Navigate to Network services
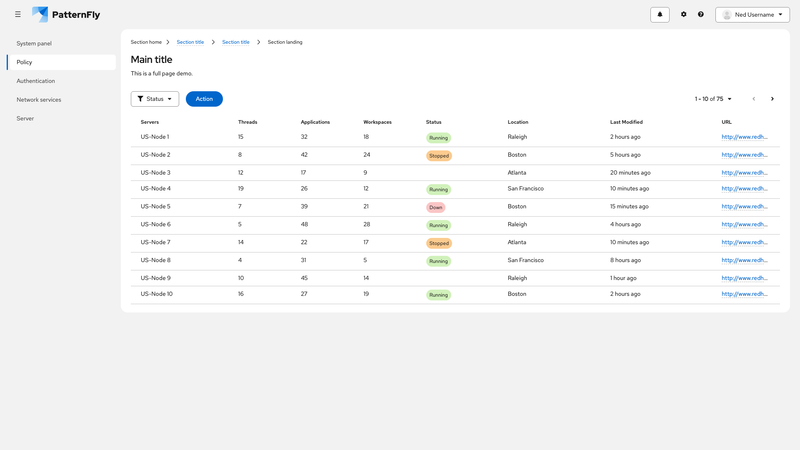This screenshot has height=450, width=800. point(39,100)
